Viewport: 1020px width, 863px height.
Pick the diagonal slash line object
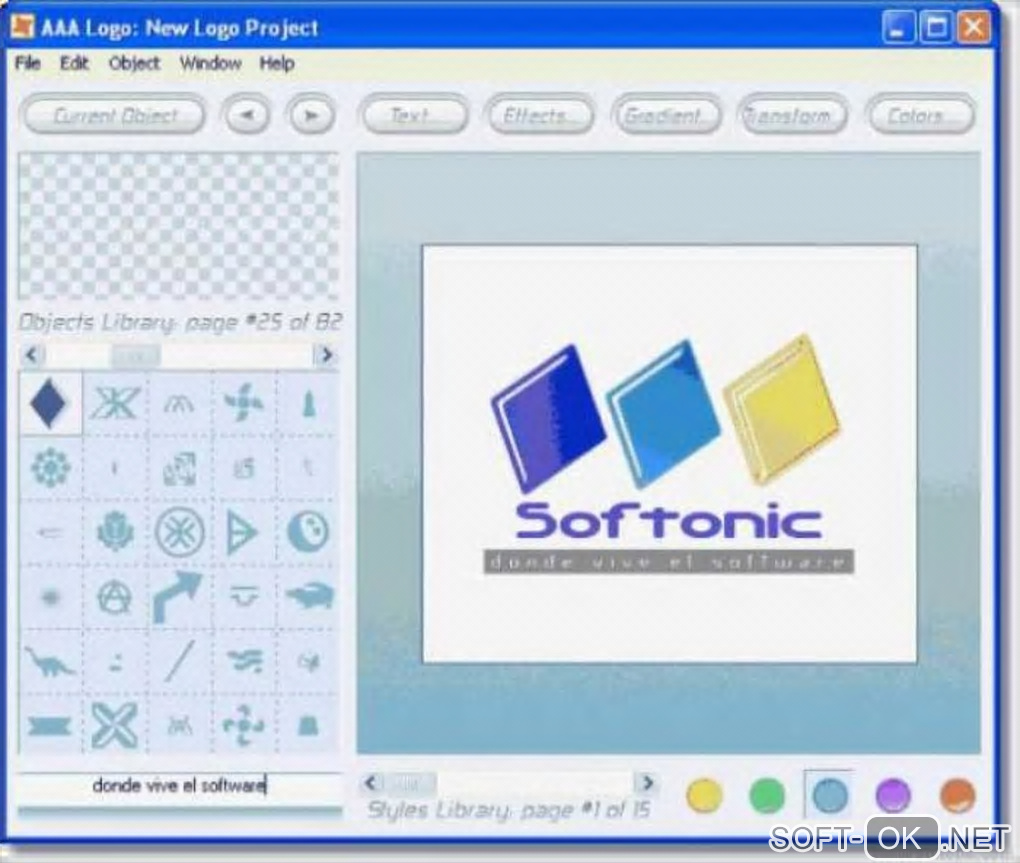point(180,661)
